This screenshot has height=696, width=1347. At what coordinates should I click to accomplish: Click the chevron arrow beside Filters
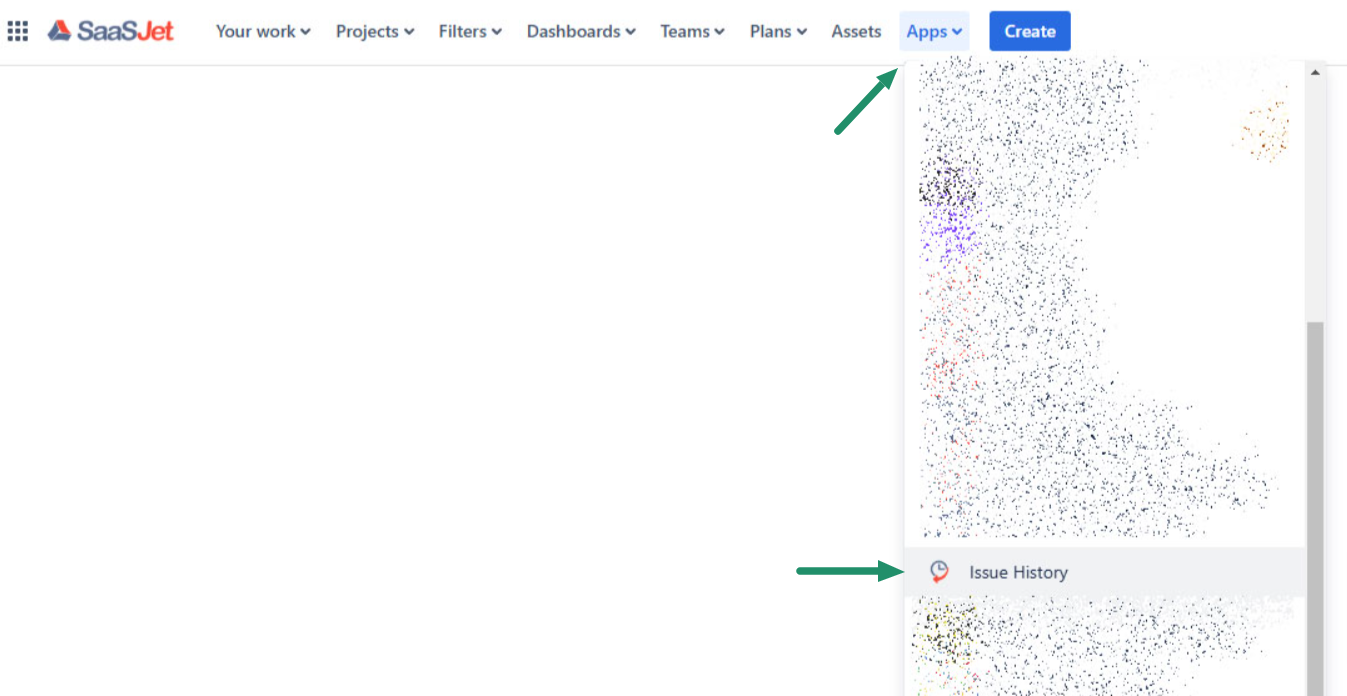tap(497, 32)
